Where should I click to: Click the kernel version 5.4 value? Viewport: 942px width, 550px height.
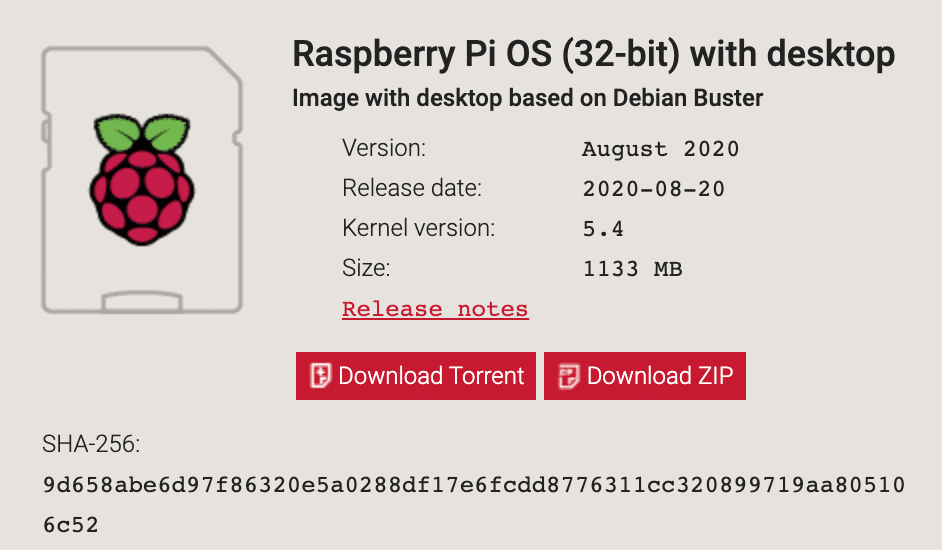[603, 228]
